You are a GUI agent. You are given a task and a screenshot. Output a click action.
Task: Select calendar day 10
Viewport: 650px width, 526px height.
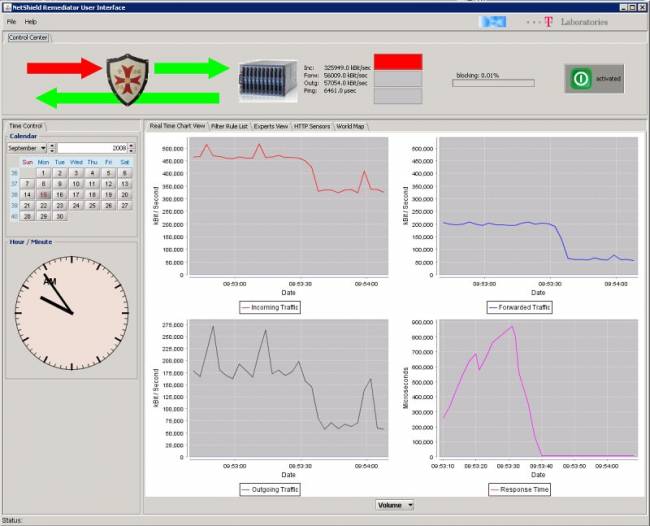pyautogui.click(x=76, y=184)
